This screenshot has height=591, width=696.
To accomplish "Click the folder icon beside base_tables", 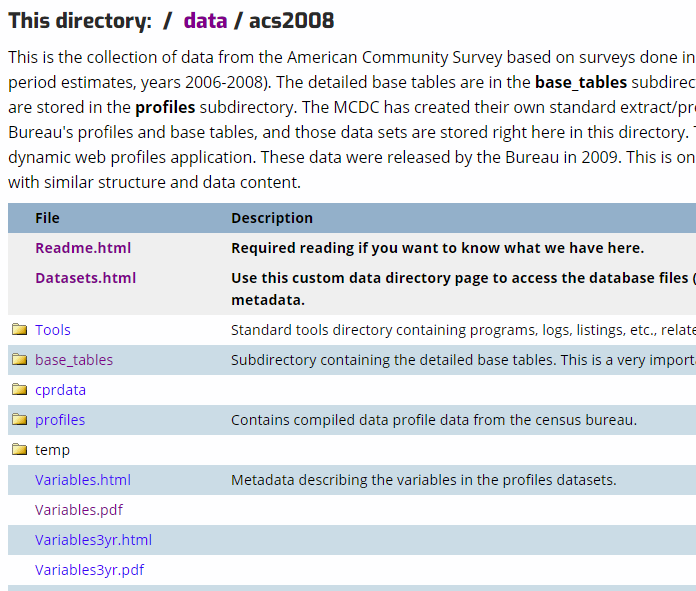I will pyautogui.click(x=19, y=360).
